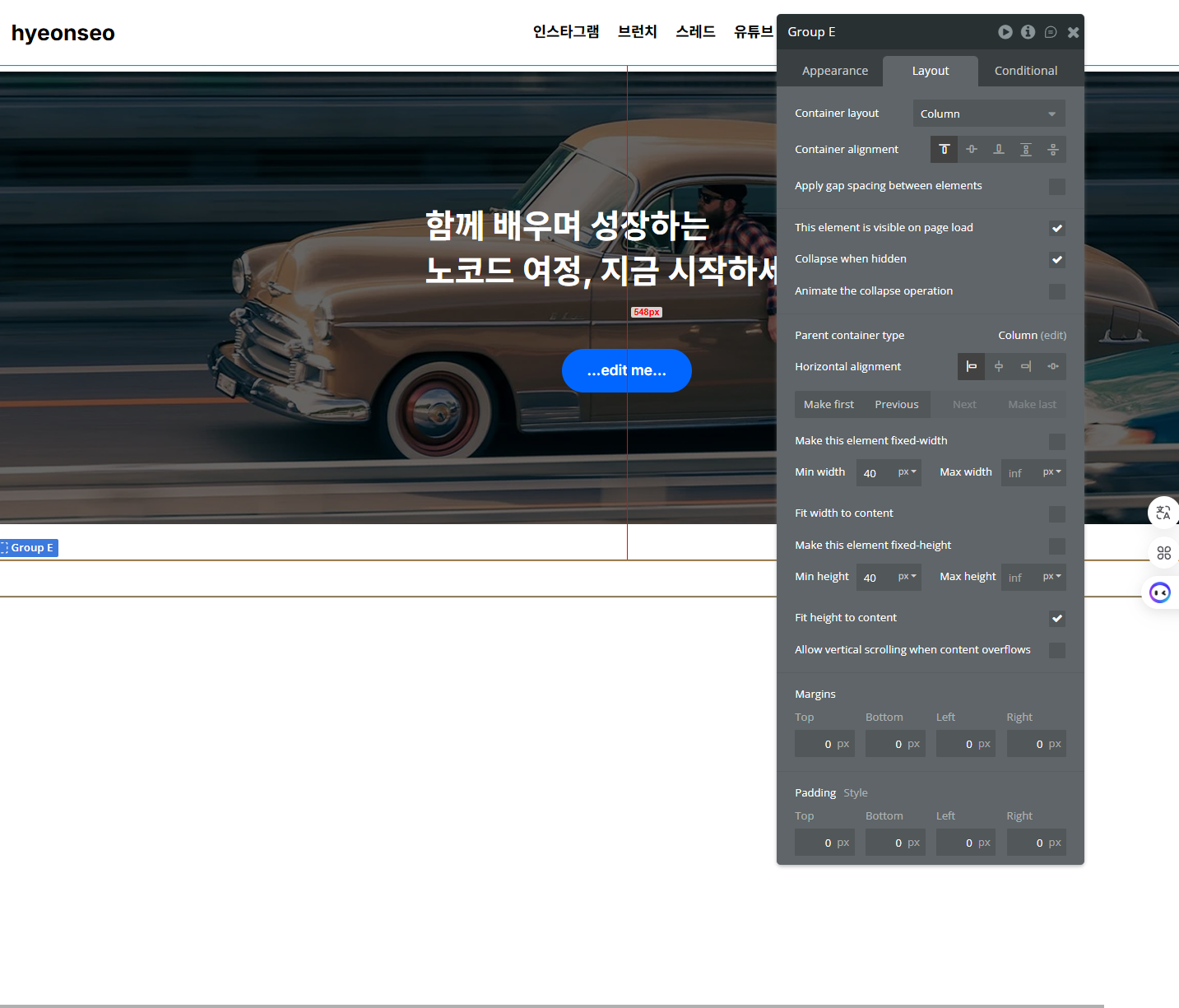The width and height of the screenshot is (1179, 1008).
Task: Select right horizontal alignment icon
Action: (x=1026, y=367)
